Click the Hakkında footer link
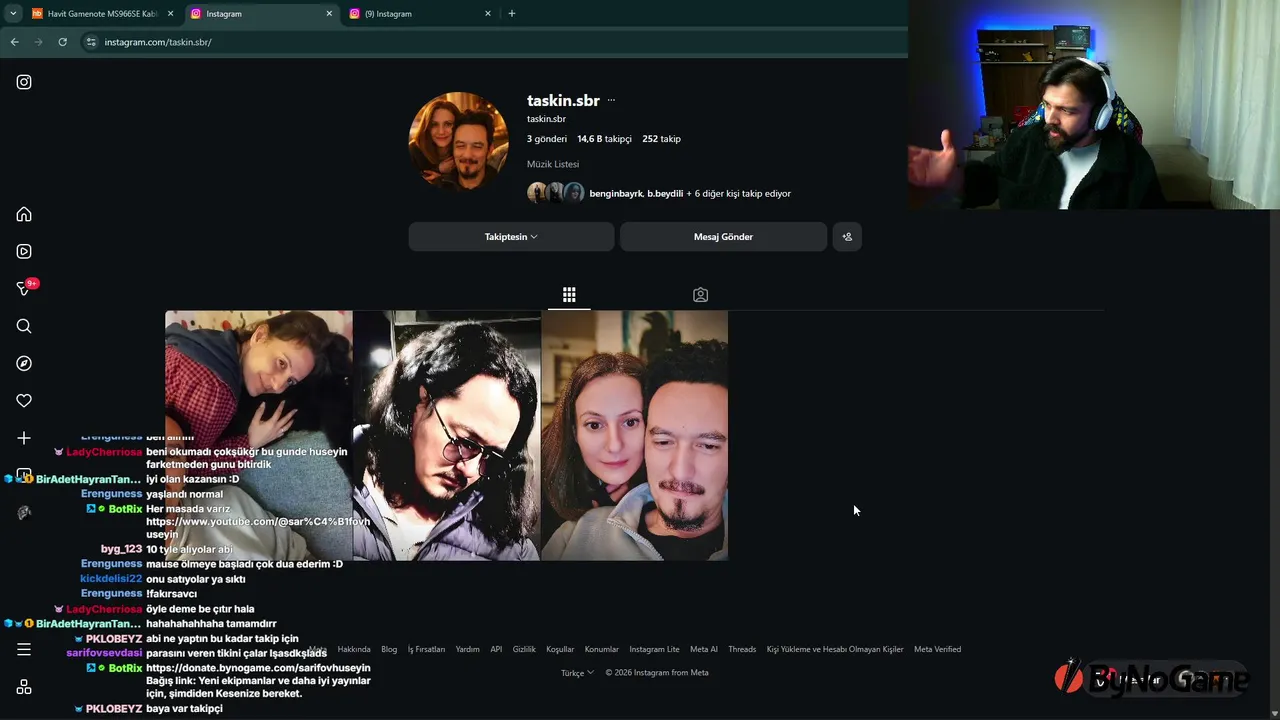 click(354, 649)
